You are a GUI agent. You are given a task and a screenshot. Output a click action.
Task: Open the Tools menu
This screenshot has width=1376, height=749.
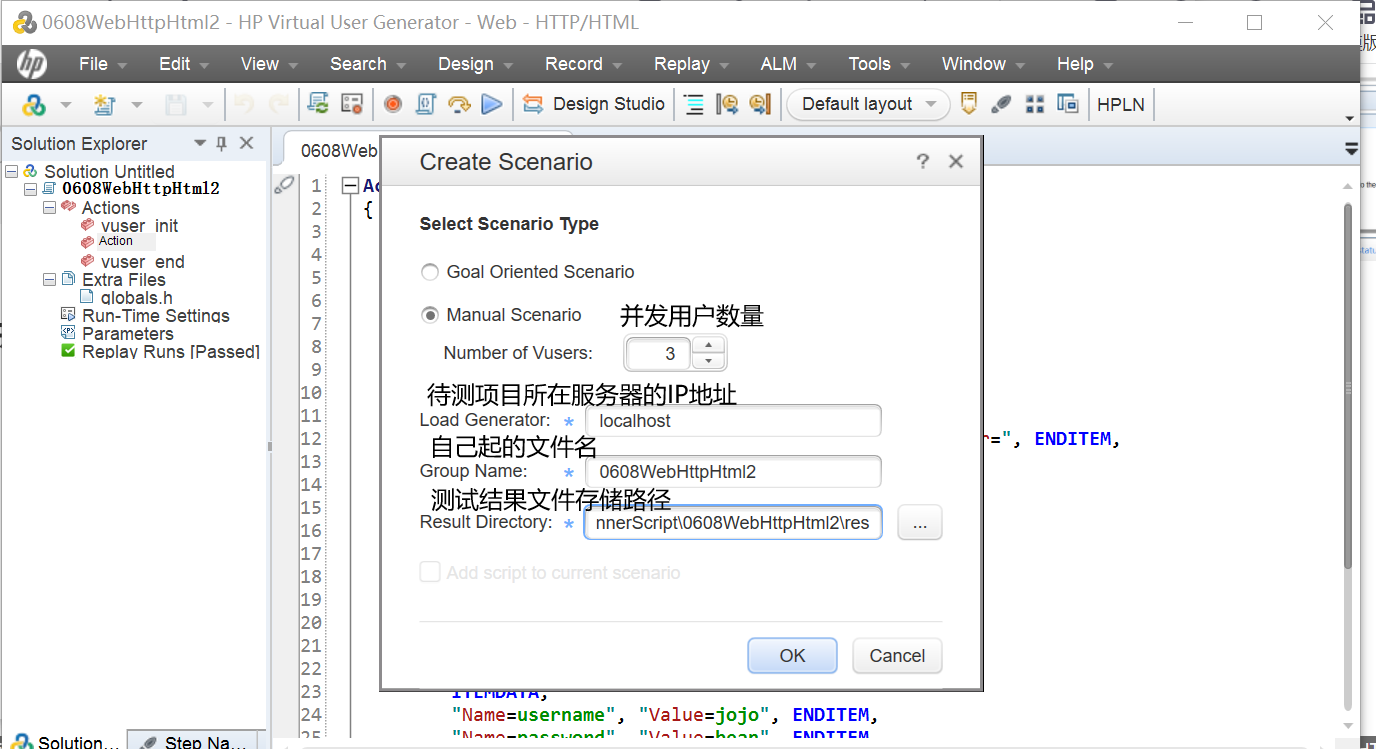point(879,64)
